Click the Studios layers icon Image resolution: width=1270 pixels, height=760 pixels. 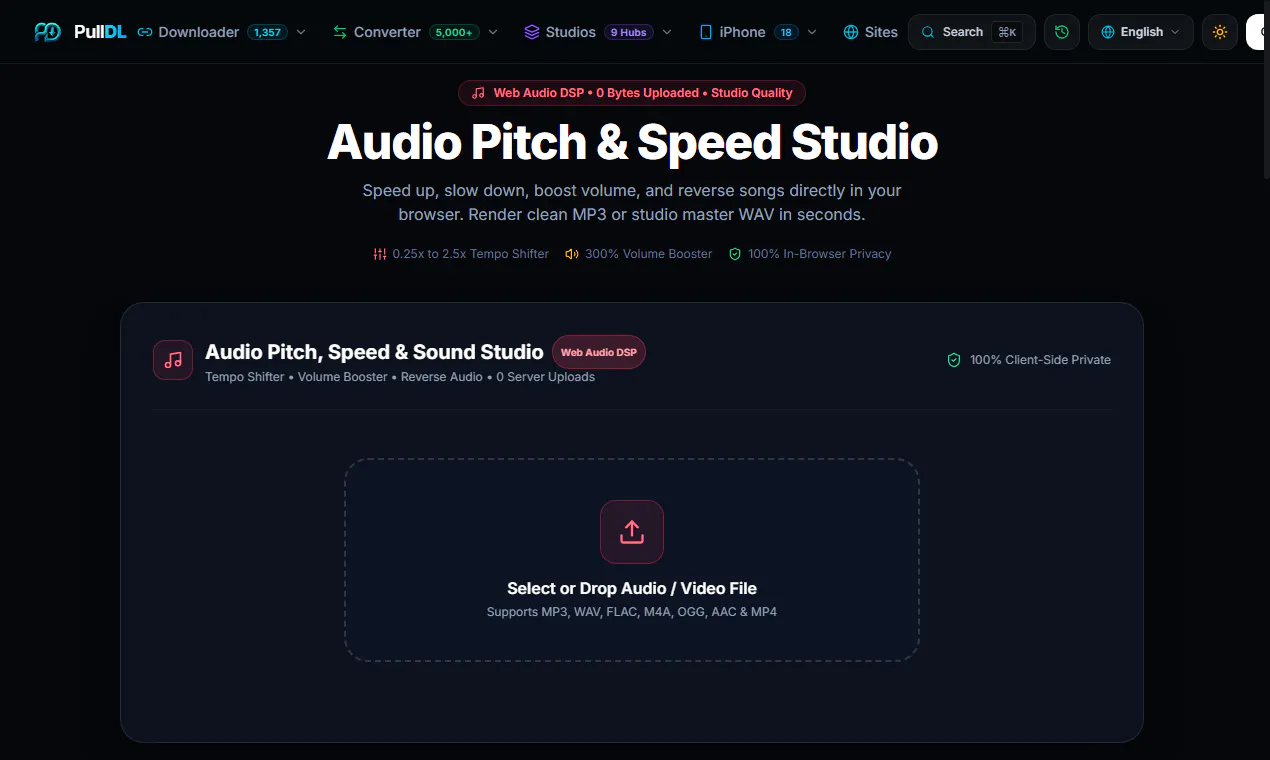point(532,32)
